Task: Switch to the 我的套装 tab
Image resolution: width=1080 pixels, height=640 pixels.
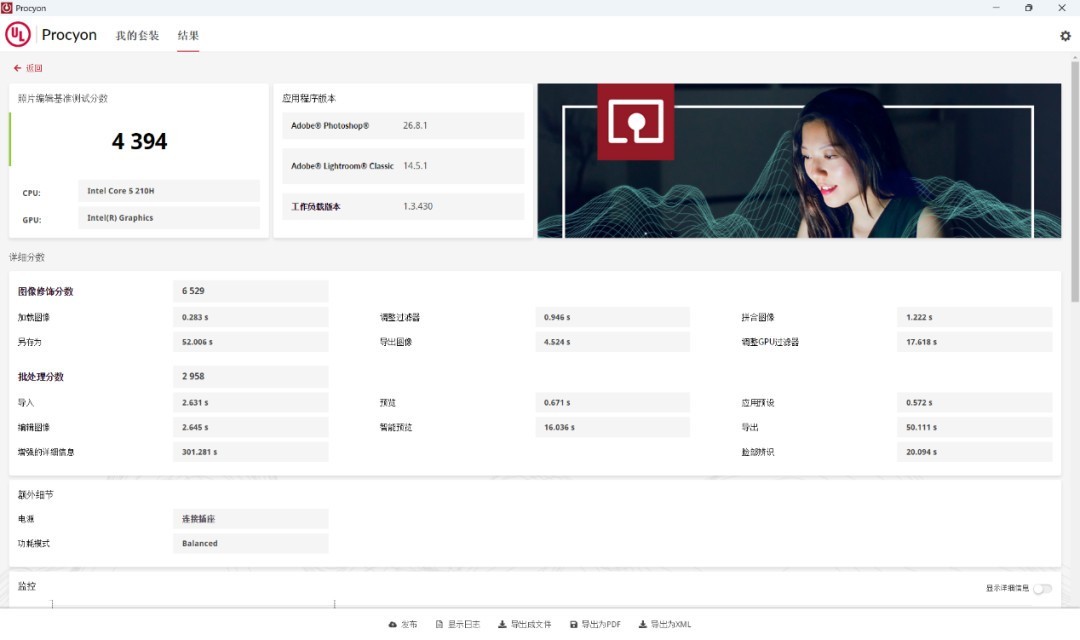Action: tap(137, 36)
